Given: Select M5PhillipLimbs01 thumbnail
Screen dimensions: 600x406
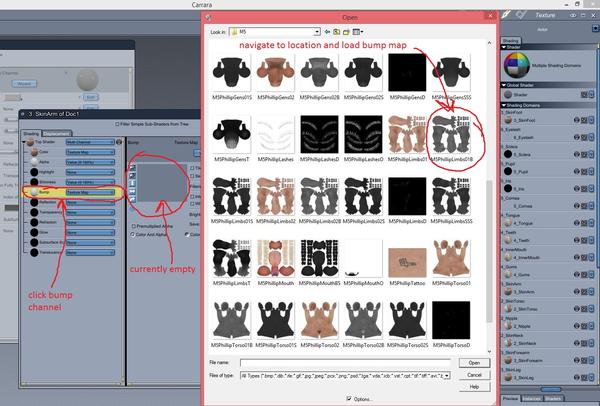Looking at the screenshot, I should click(407, 135).
